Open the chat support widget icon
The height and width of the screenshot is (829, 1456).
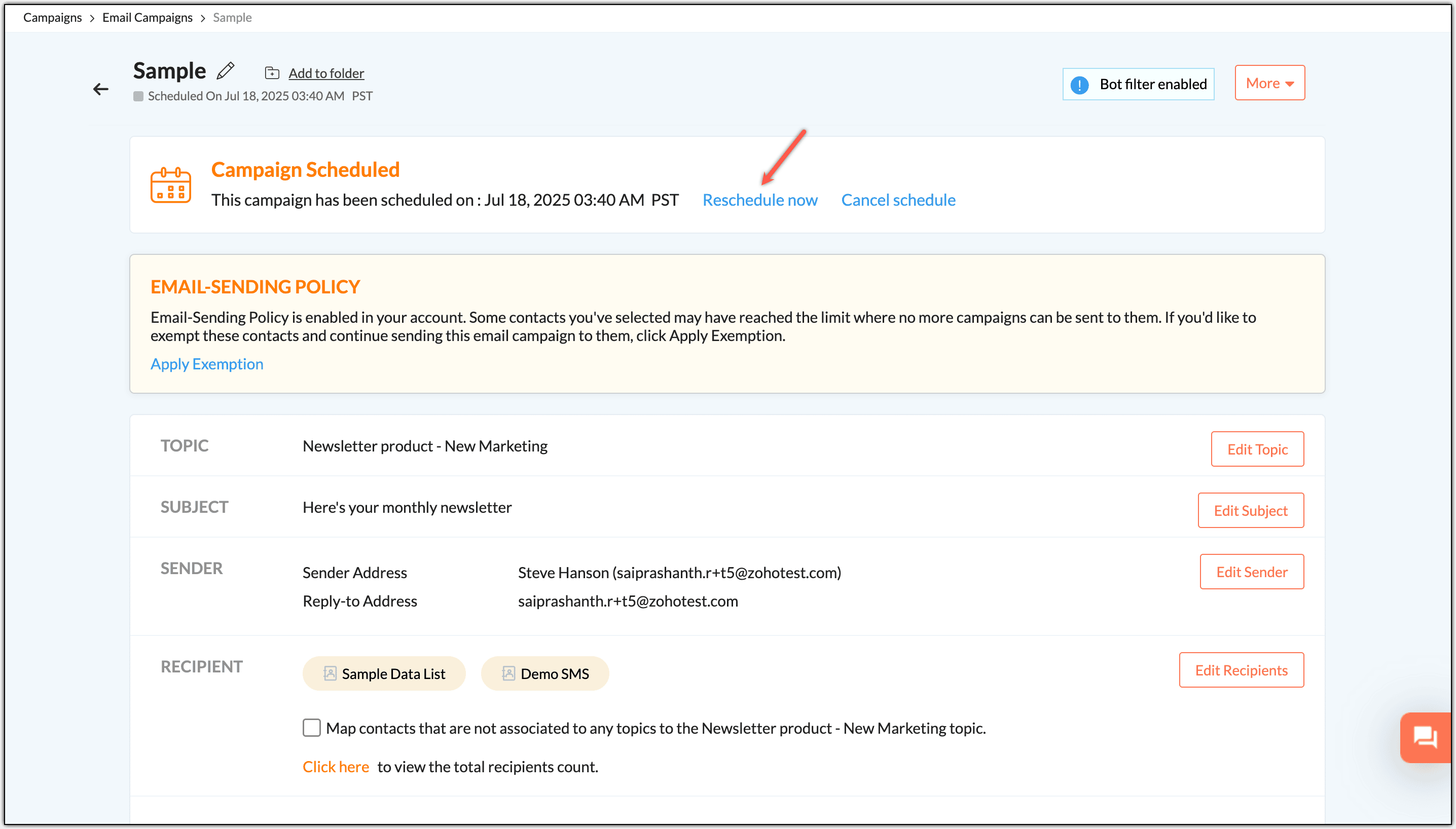(1425, 737)
